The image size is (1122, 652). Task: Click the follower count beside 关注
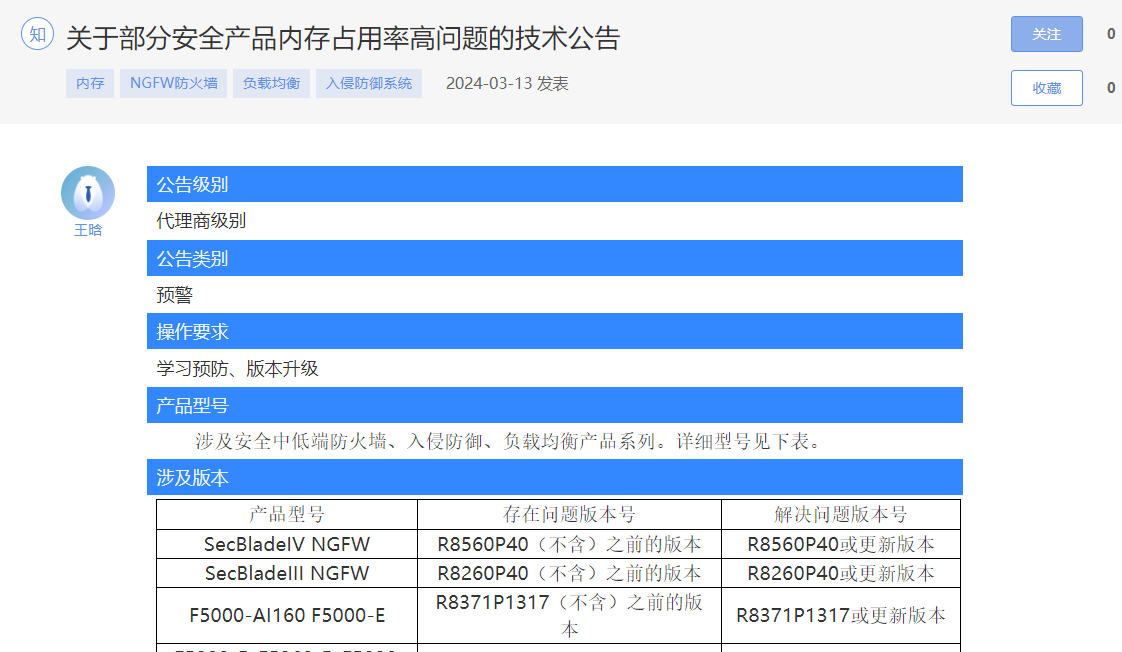point(1111,34)
